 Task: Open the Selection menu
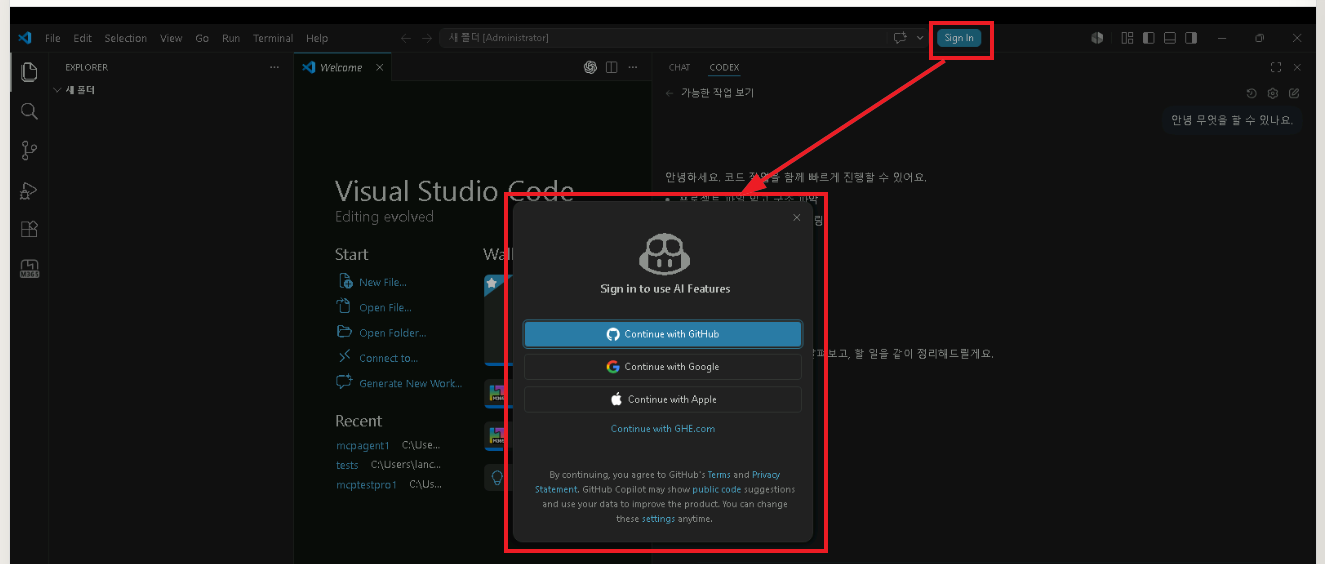pos(125,38)
